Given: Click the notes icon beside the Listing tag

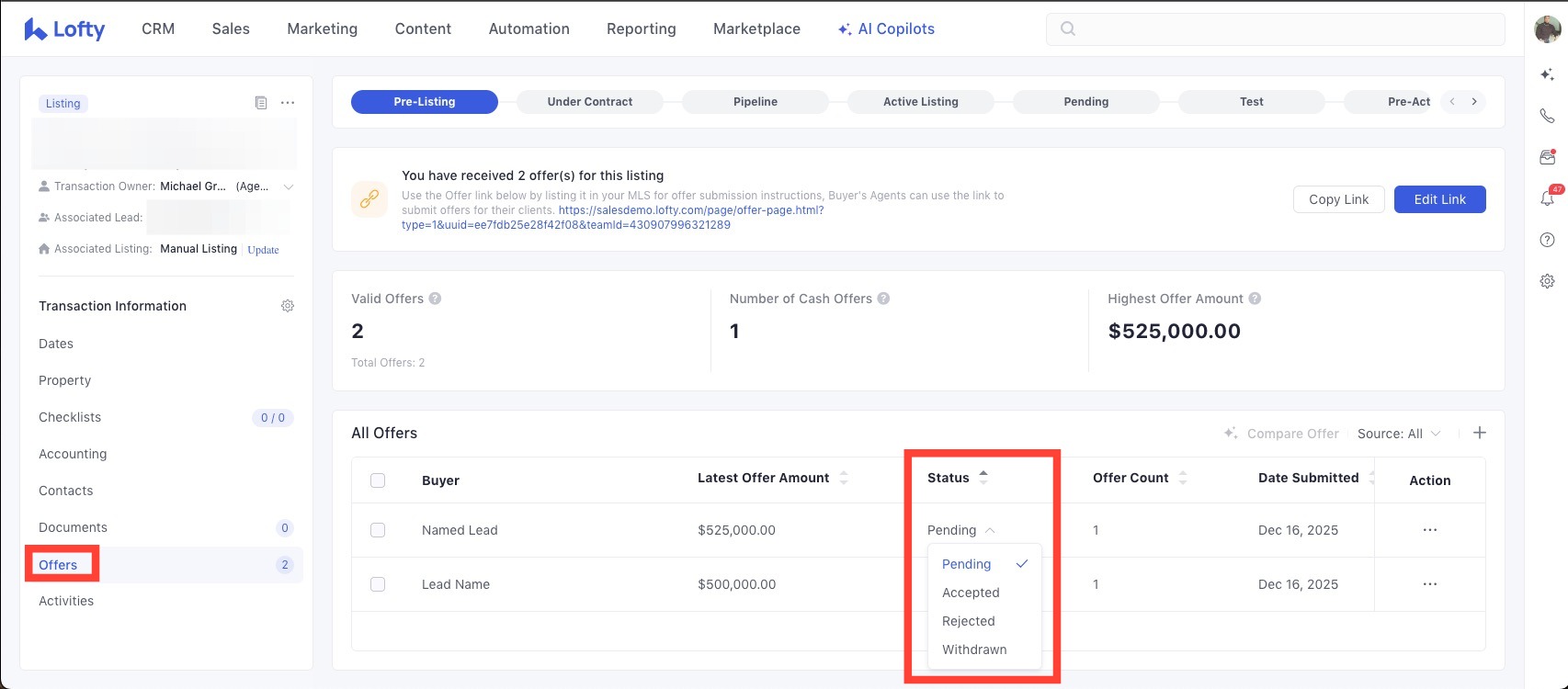Looking at the screenshot, I should click(x=261, y=103).
